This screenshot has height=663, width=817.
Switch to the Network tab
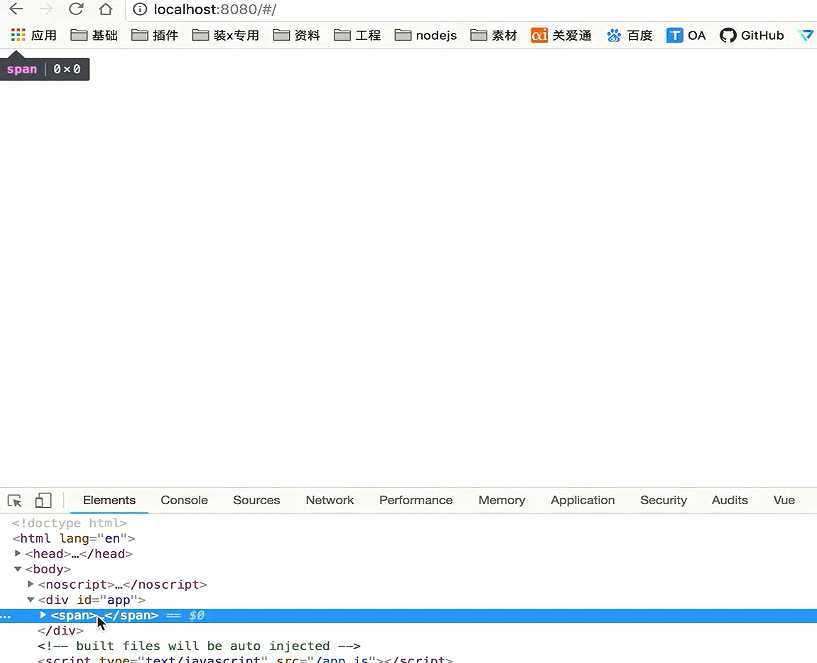pos(330,500)
